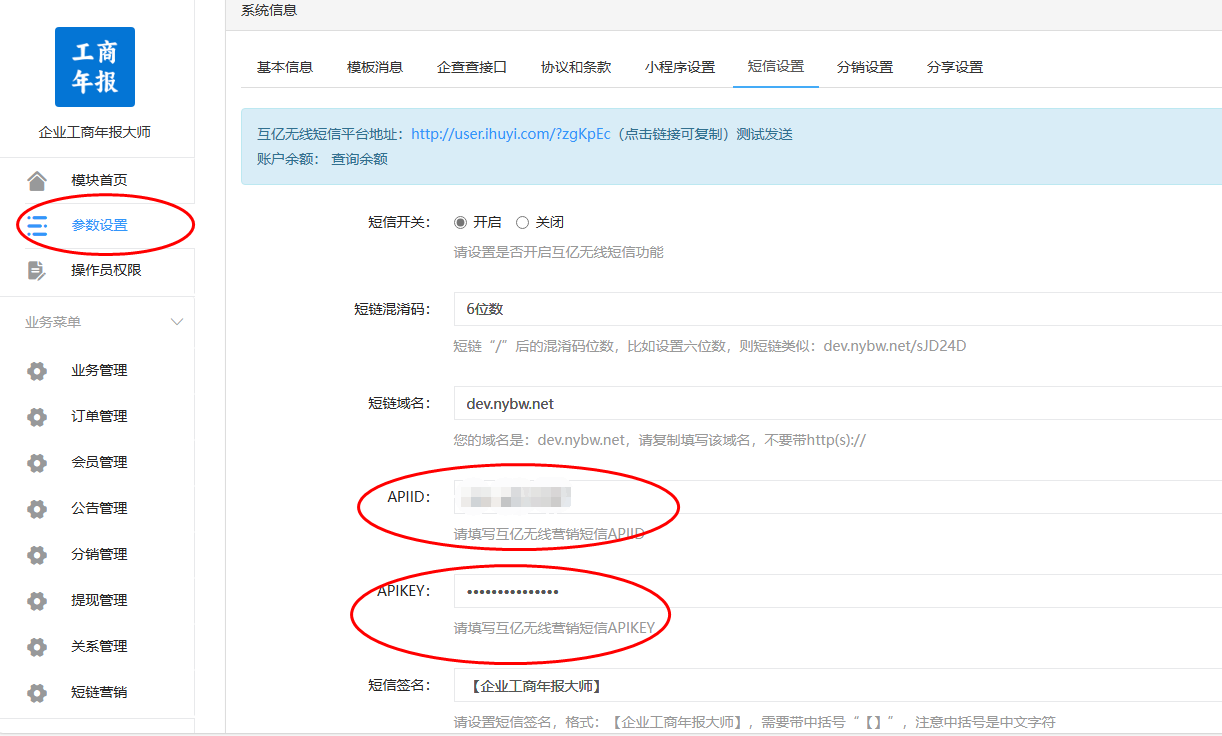The width and height of the screenshot is (1222, 736).
Task: Go to 提现管理 menu item
Action: [97, 600]
